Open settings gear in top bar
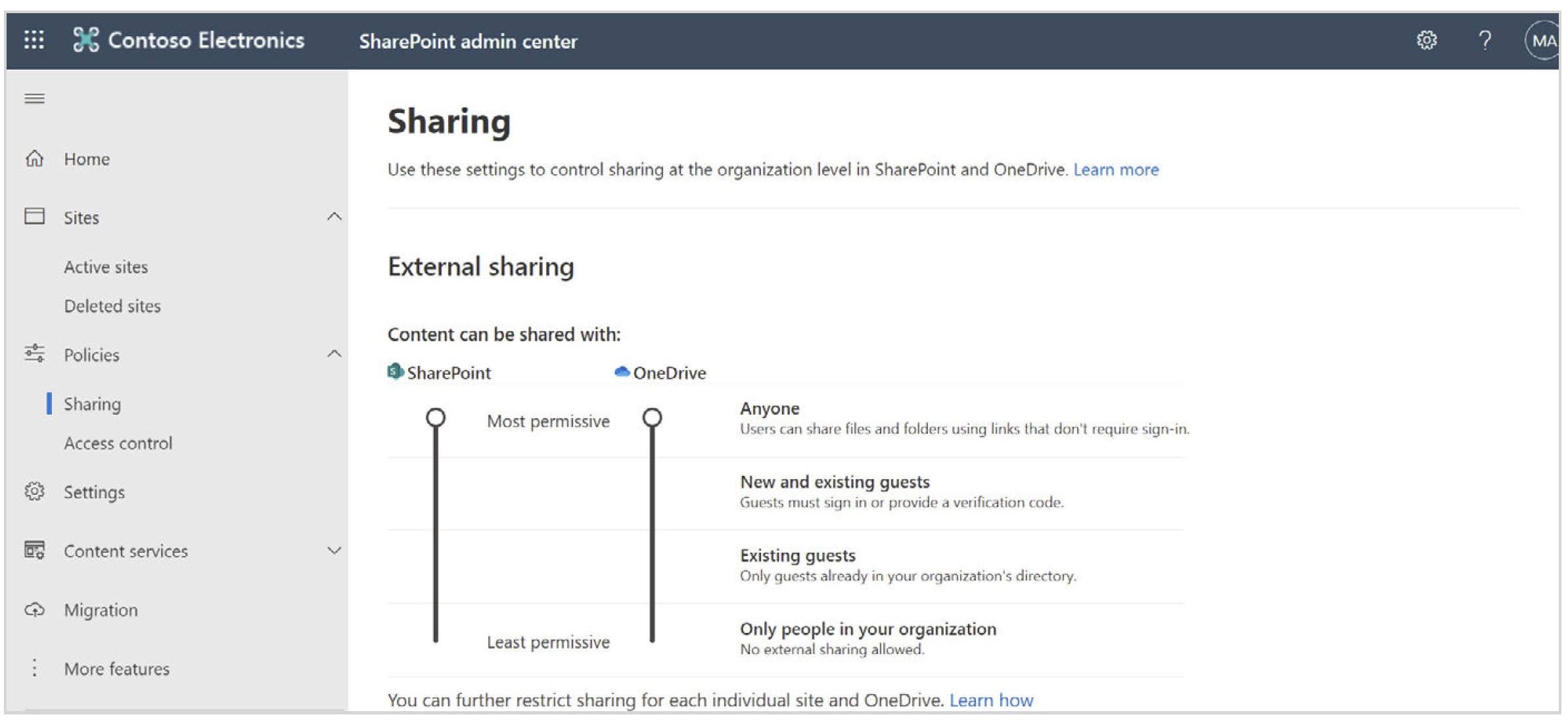Viewport: 1568px width, 723px height. [x=1426, y=41]
